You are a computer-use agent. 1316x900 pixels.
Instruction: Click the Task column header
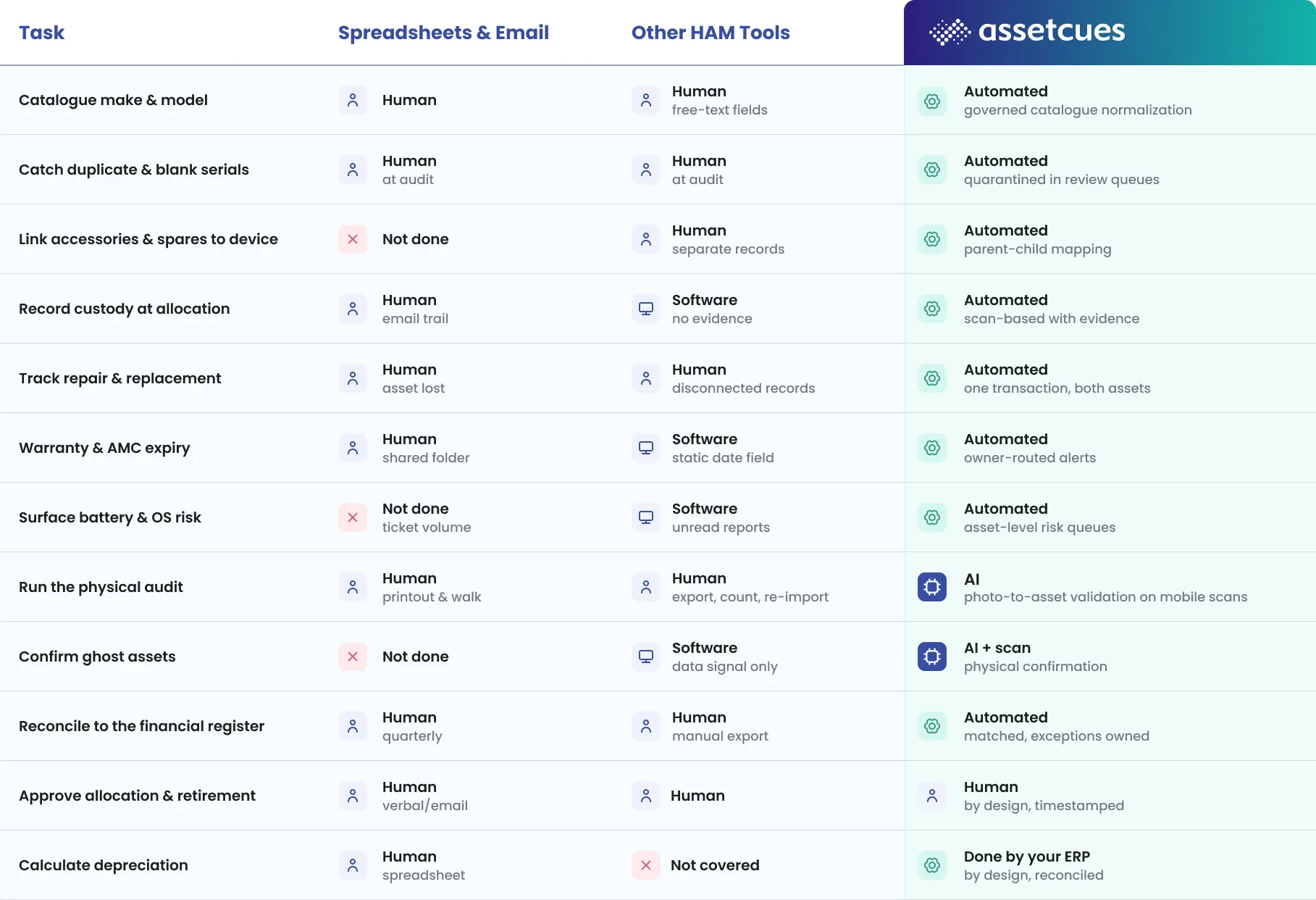pos(41,33)
